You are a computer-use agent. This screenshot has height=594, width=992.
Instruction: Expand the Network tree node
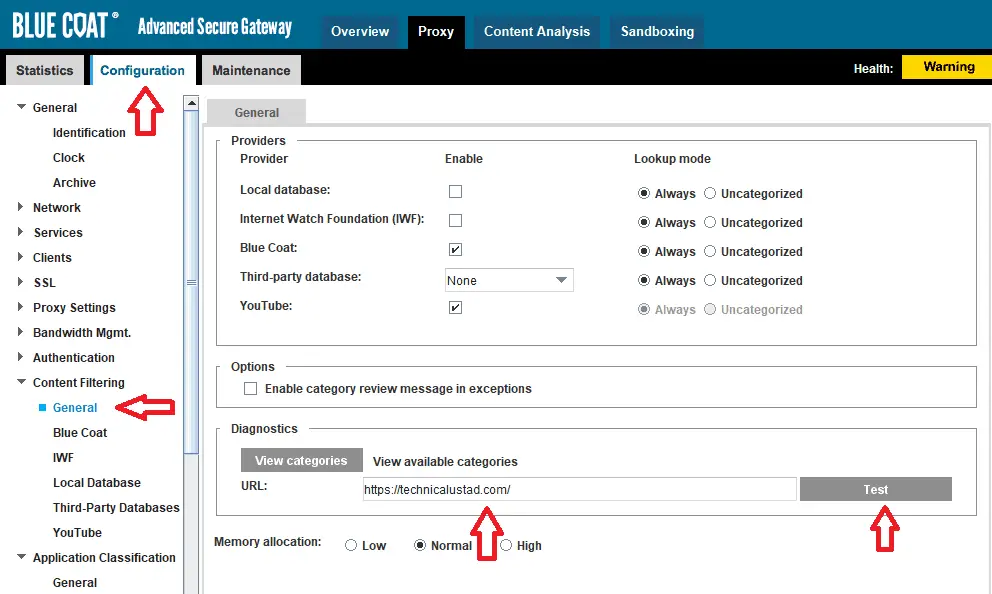[x=20, y=207]
